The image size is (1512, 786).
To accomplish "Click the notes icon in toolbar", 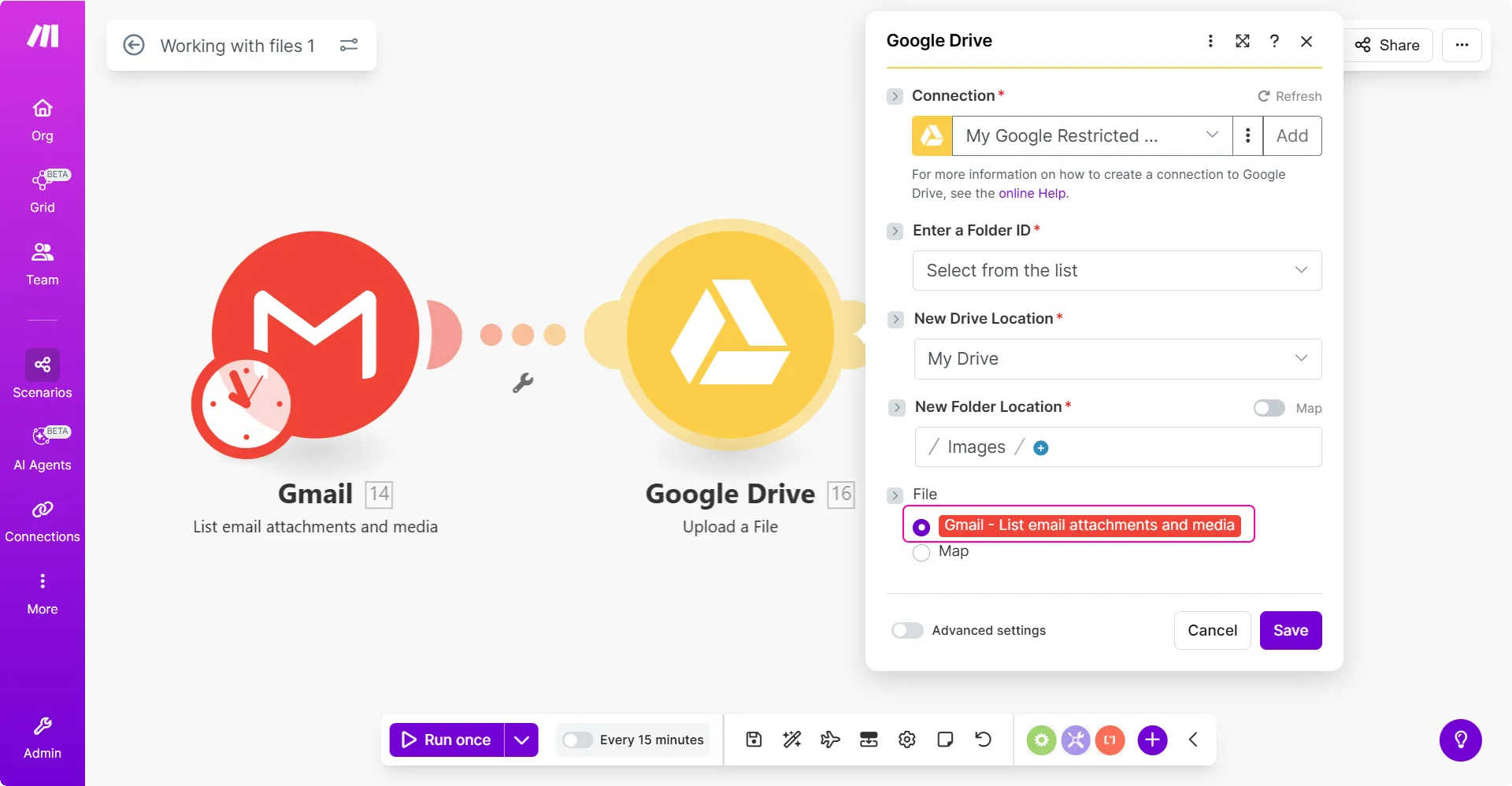I will pyautogui.click(x=945, y=740).
